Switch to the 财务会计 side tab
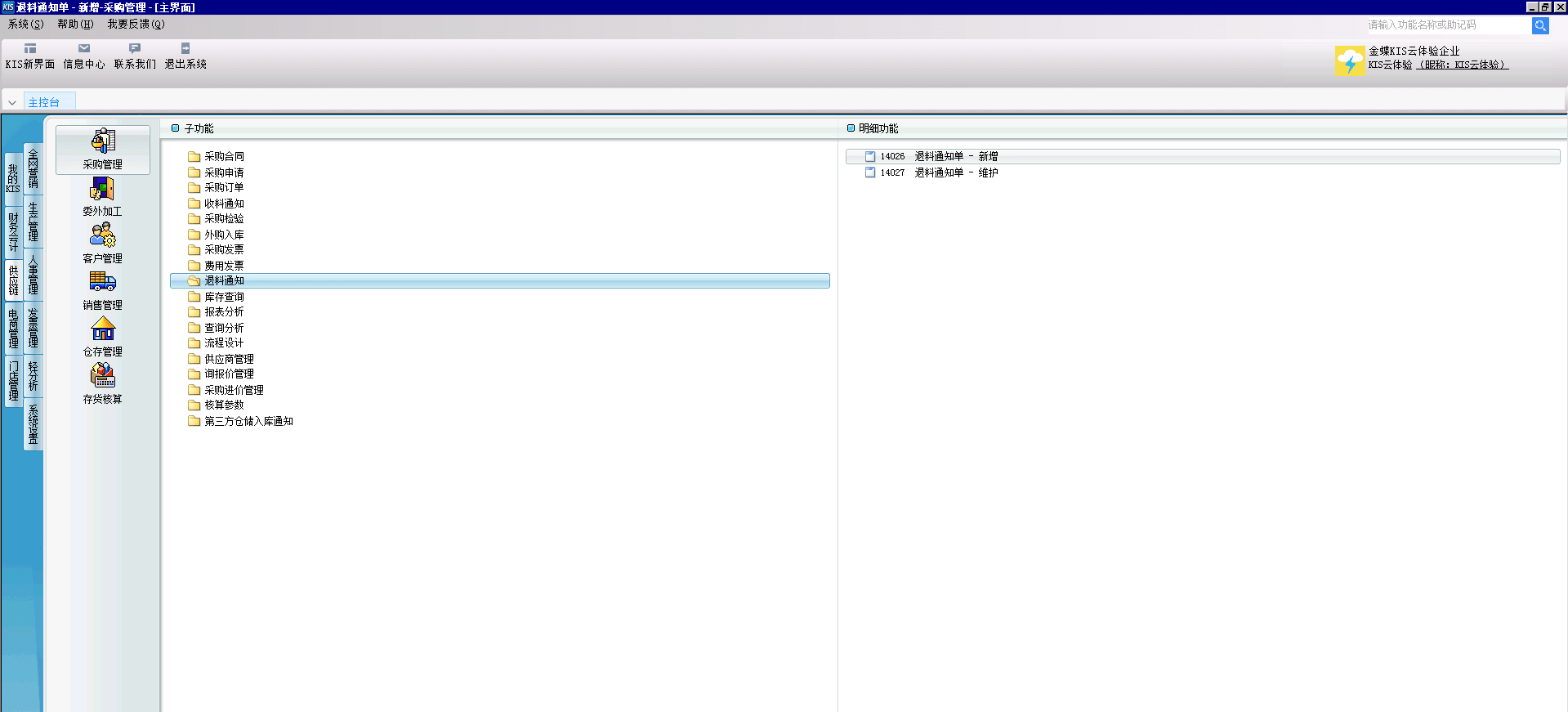The width and height of the screenshot is (1568, 712). point(13,230)
